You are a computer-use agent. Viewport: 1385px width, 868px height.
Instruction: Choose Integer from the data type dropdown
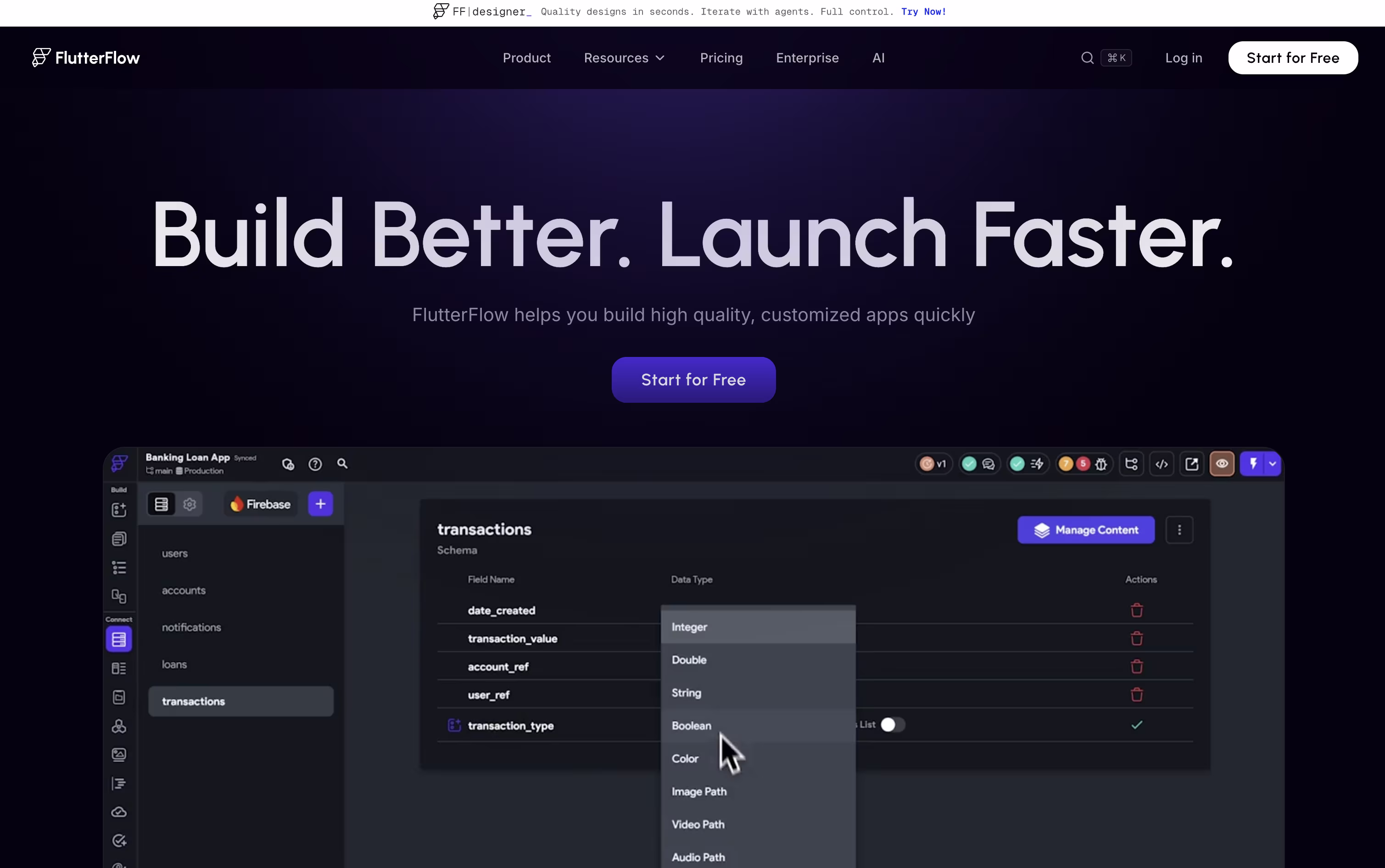coord(758,627)
